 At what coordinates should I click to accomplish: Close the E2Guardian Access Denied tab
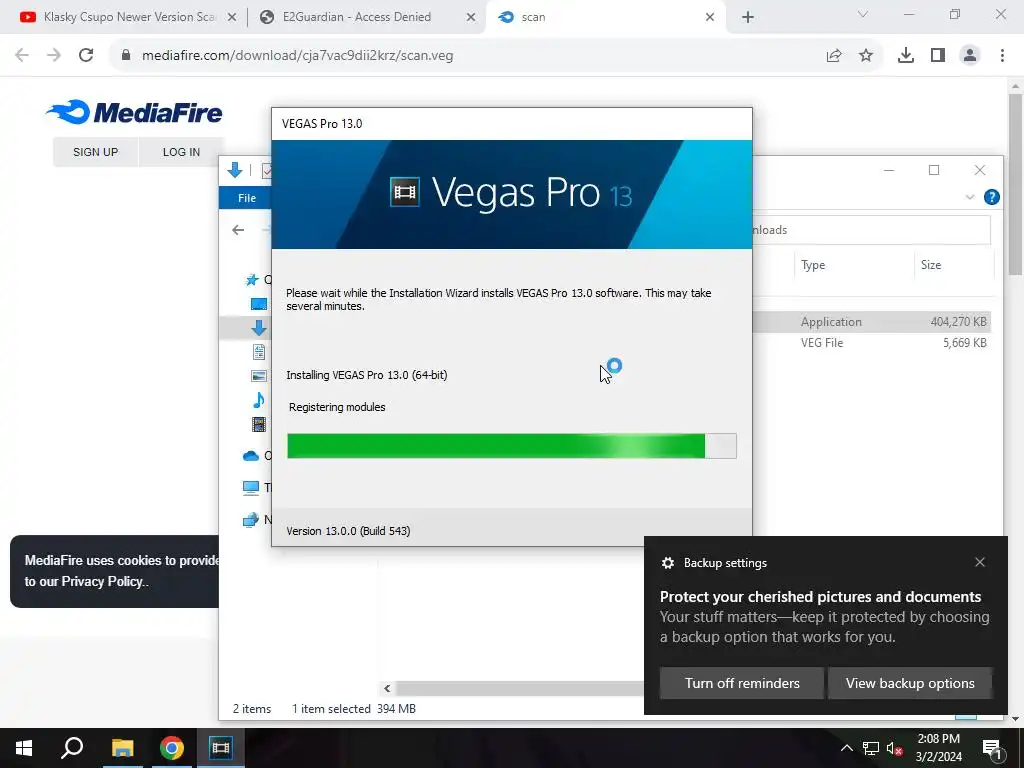coord(471,18)
